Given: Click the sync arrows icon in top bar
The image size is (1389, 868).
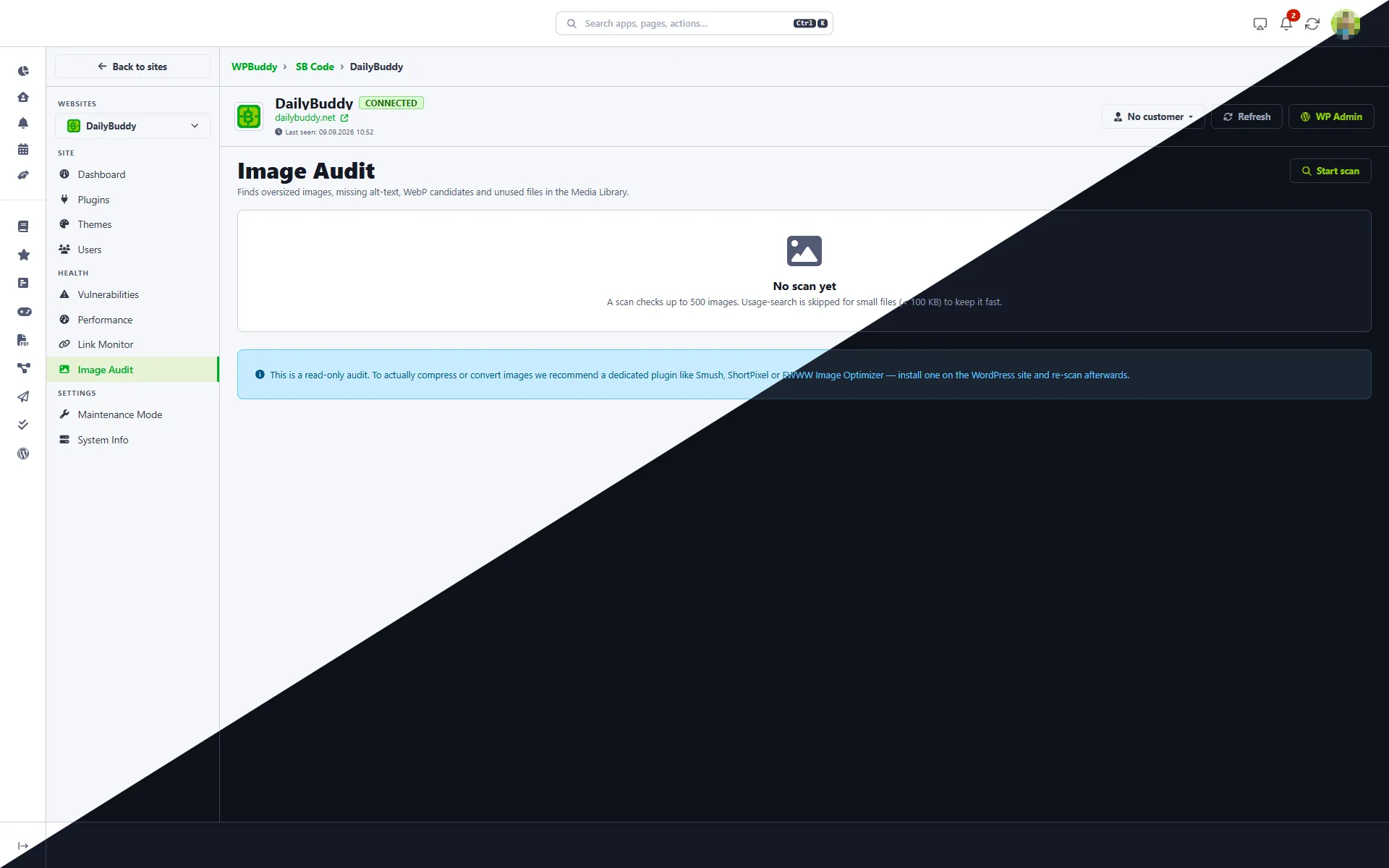Looking at the screenshot, I should point(1312,24).
